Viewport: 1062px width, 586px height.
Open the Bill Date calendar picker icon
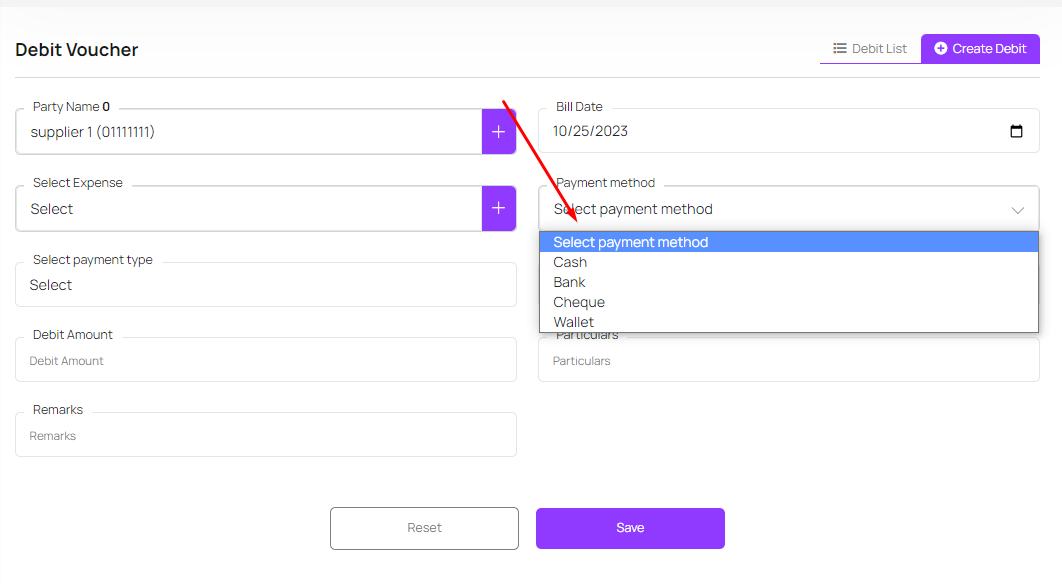[1016, 131]
